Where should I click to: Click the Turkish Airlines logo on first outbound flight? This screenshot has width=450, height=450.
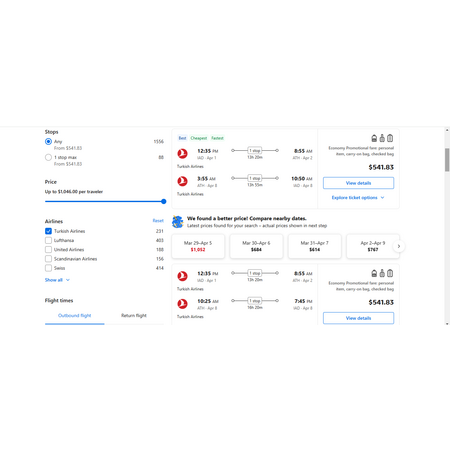182,154
